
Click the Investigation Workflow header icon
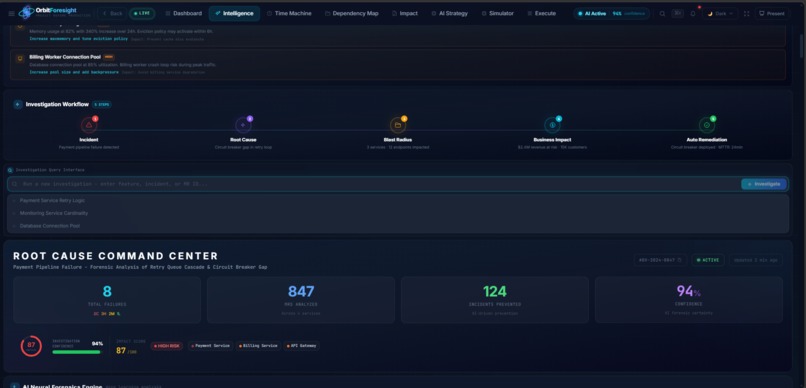pos(18,104)
